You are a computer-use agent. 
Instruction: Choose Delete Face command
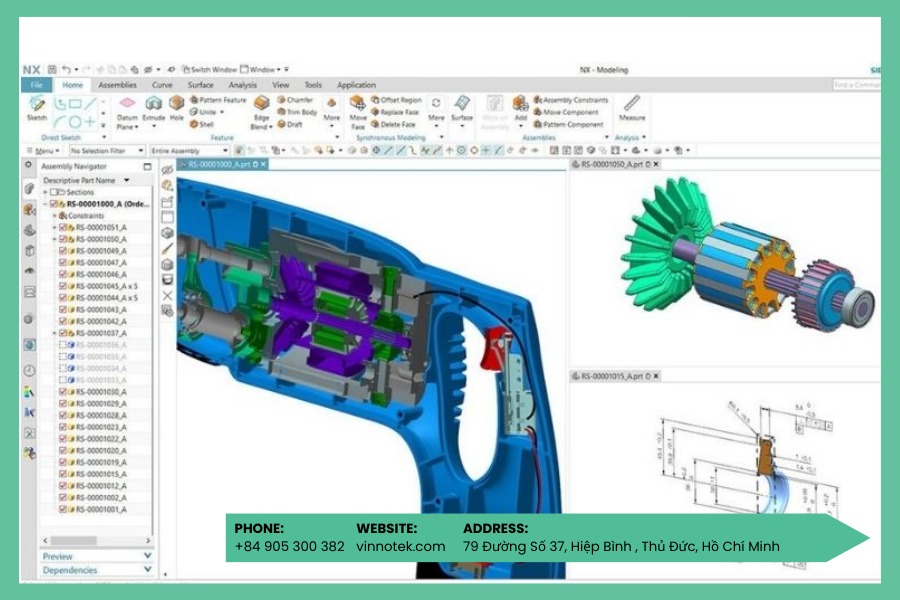tap(393, 124)
